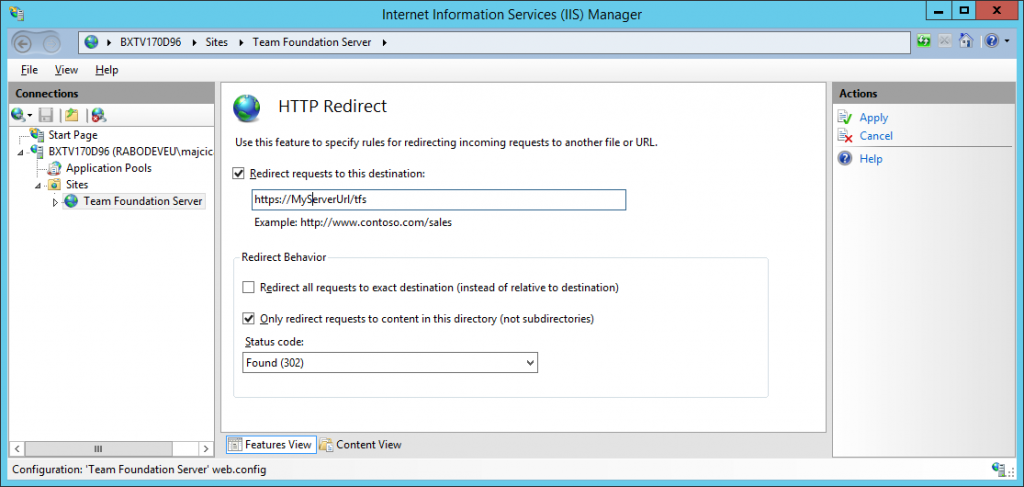Click the Save Connections floppy disk icon
Viewport: 1024px width, 487px height.
tap(46, 115)
